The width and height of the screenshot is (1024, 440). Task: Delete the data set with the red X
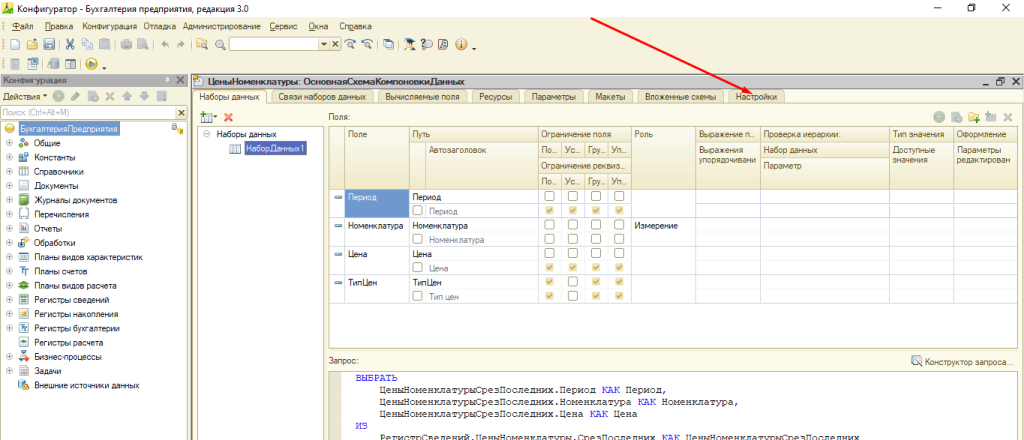(228, 118)
